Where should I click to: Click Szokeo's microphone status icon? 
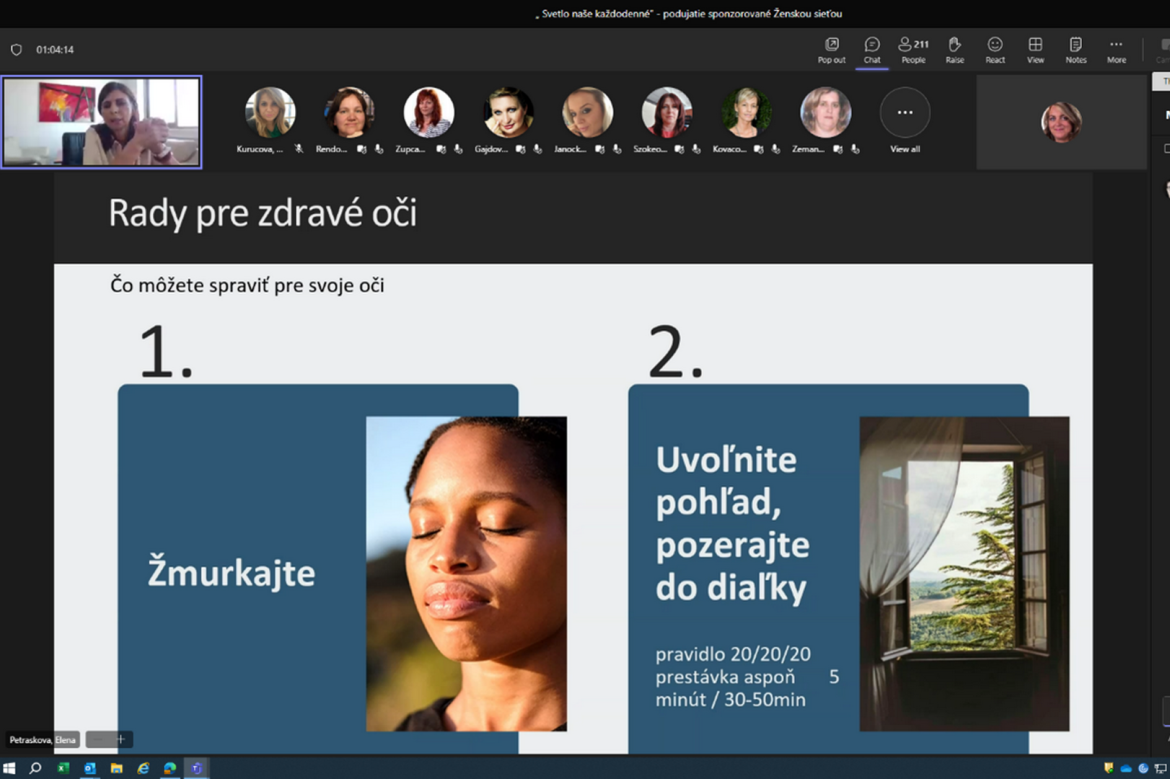(x=696, y=149)
